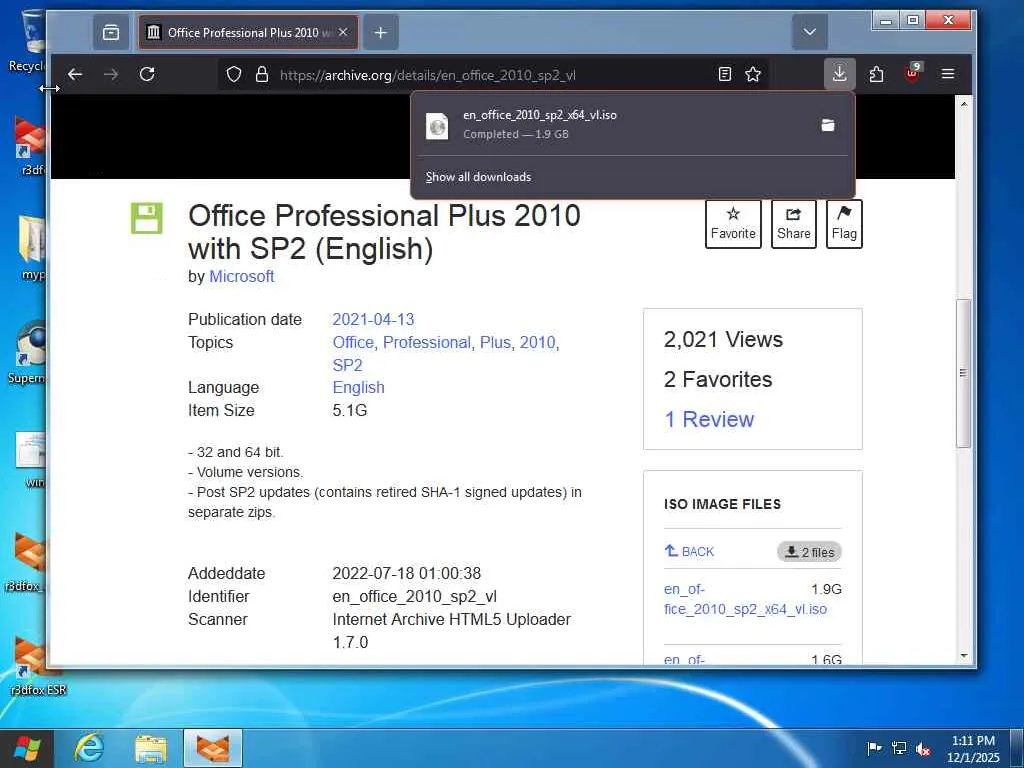
Task: Toggle reader view icon
Action: [725, 74]
